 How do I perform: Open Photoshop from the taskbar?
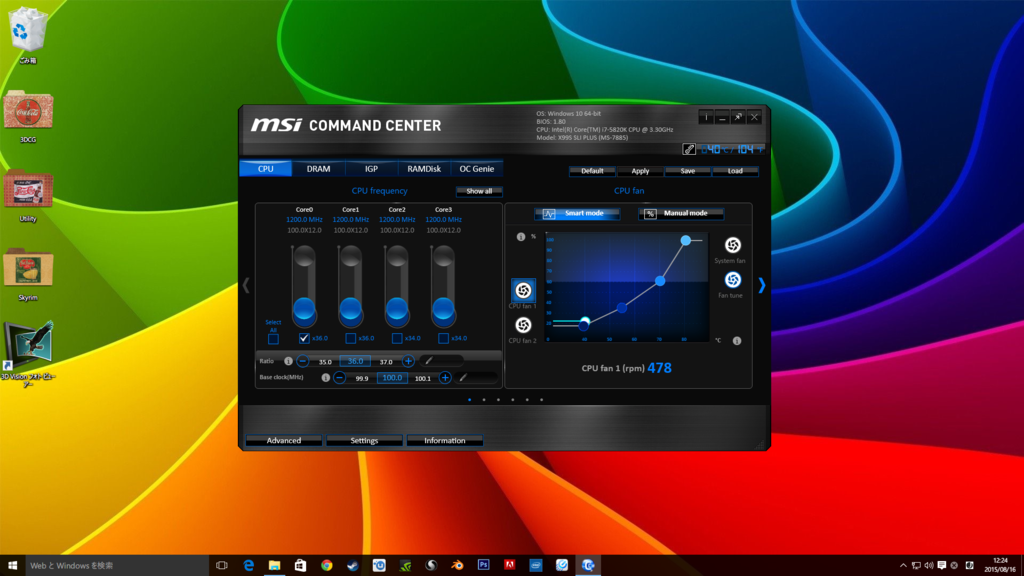tap(483, 565)
